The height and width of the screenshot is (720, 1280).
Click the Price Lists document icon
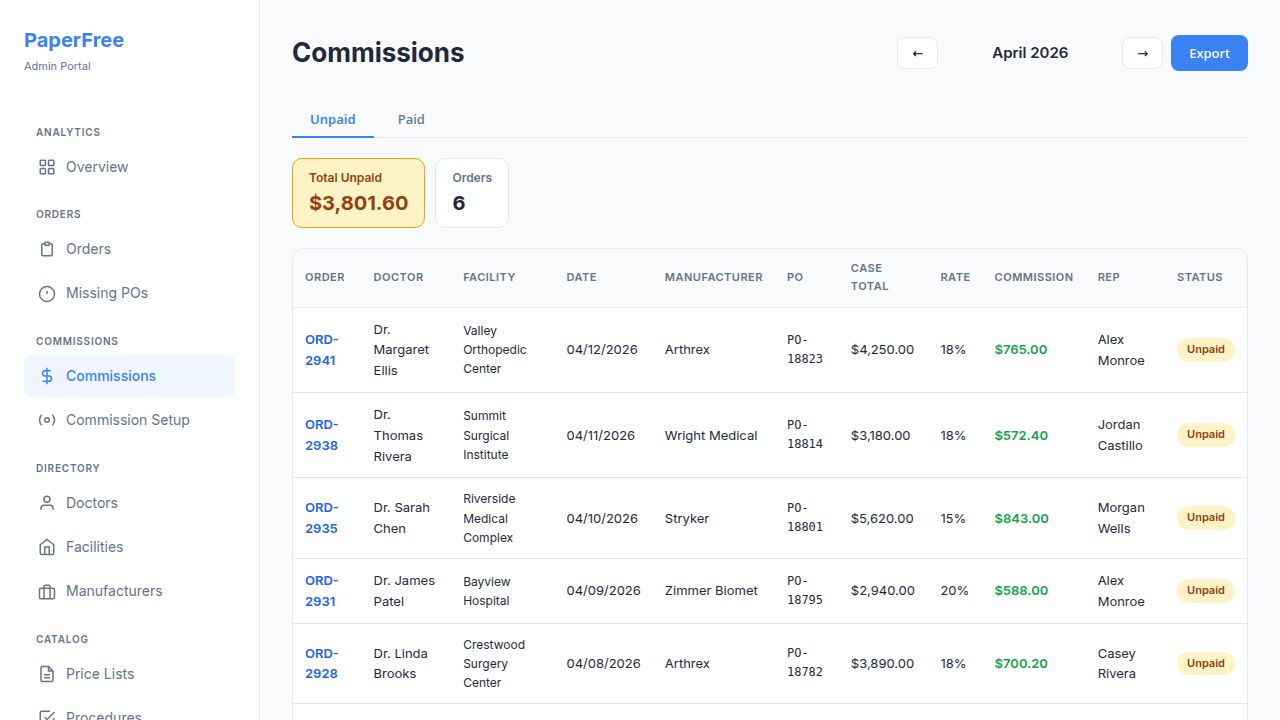pos(47,674)
